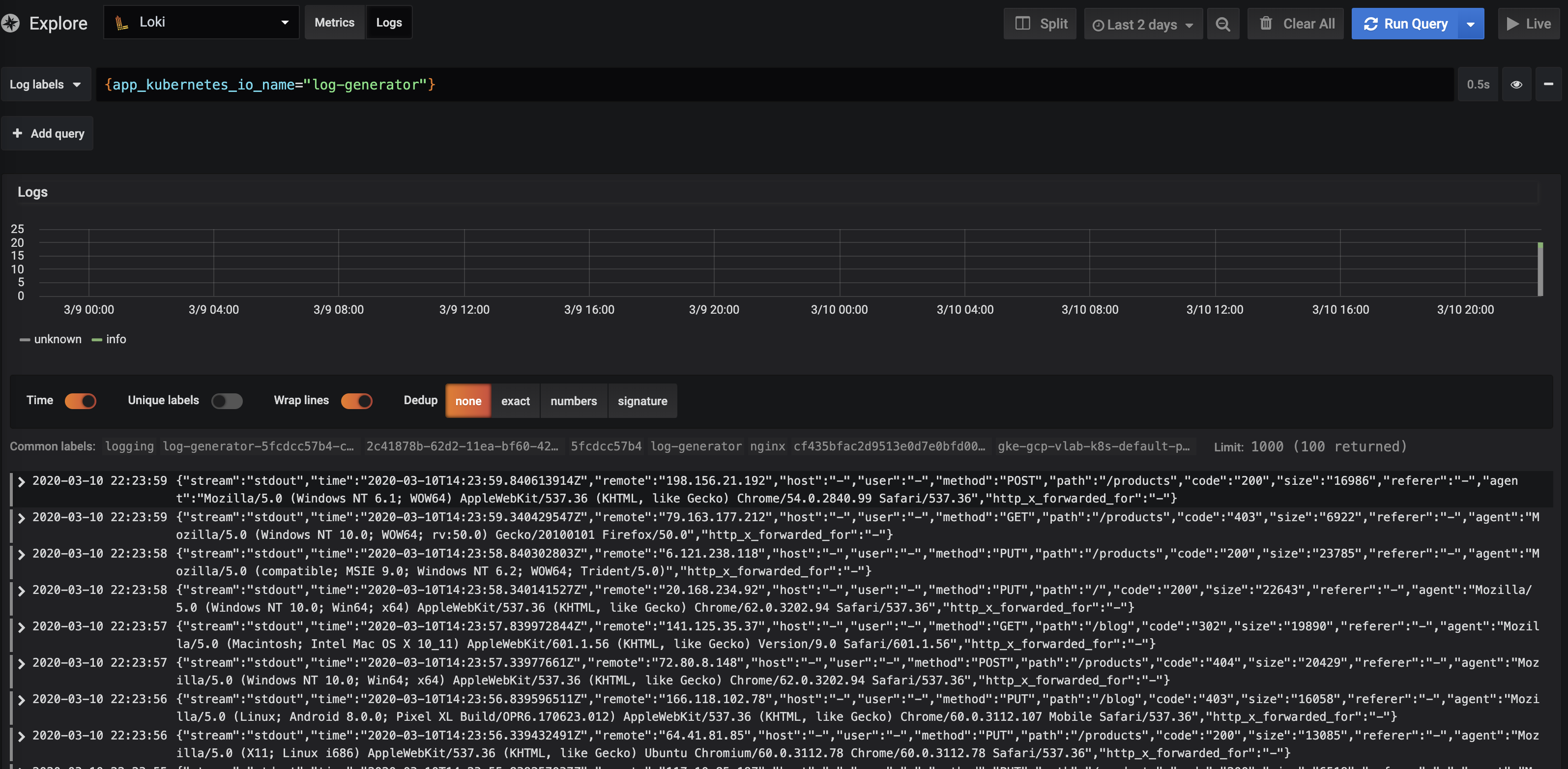Viewport: 1568px width, 769px height.
Task: Click the 'gke-gcp-vlab-k8s-default-p…' label
Action: tap(1094, 446)
